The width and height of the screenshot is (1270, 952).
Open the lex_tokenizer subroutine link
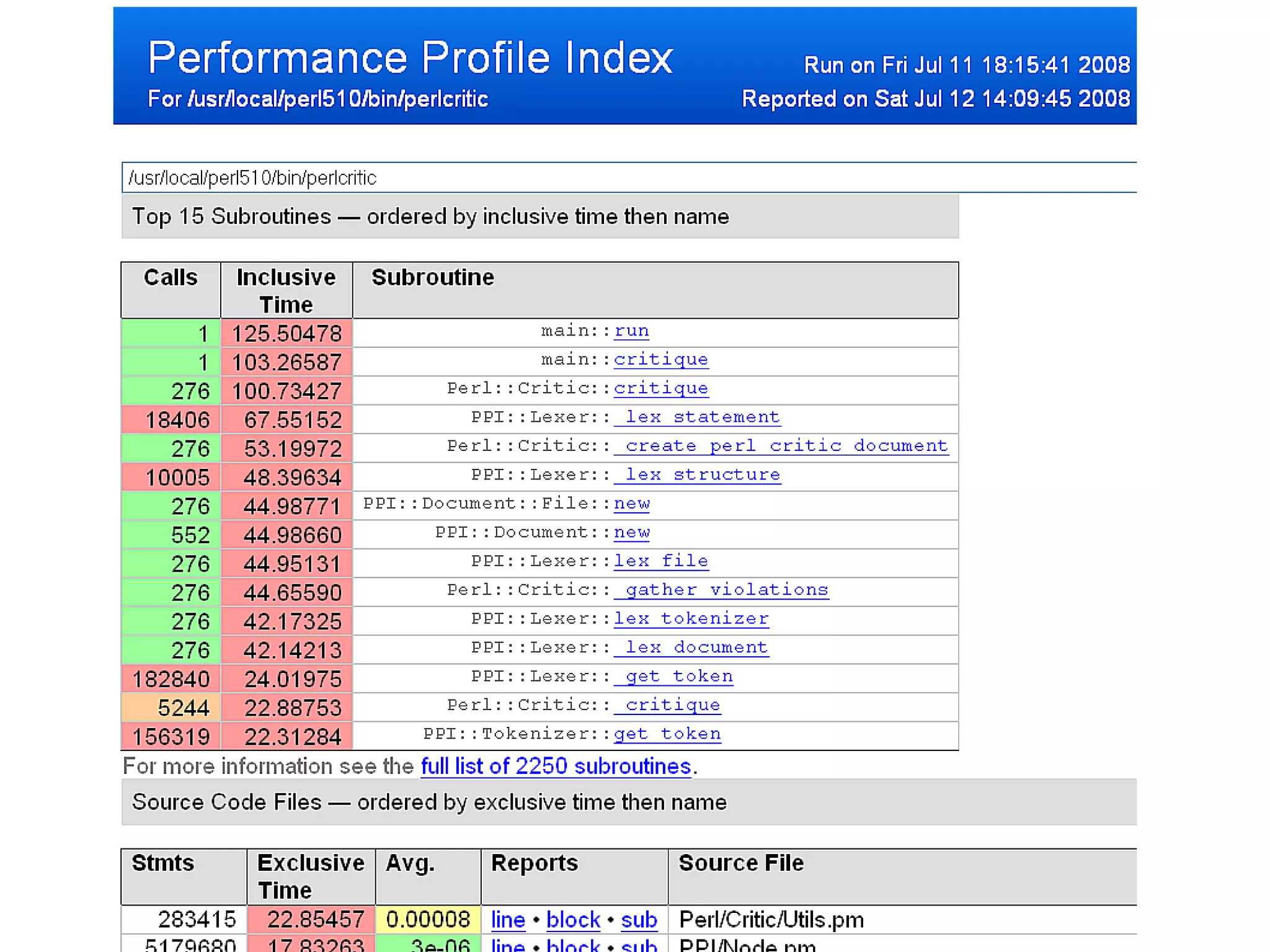pos(691,619)
